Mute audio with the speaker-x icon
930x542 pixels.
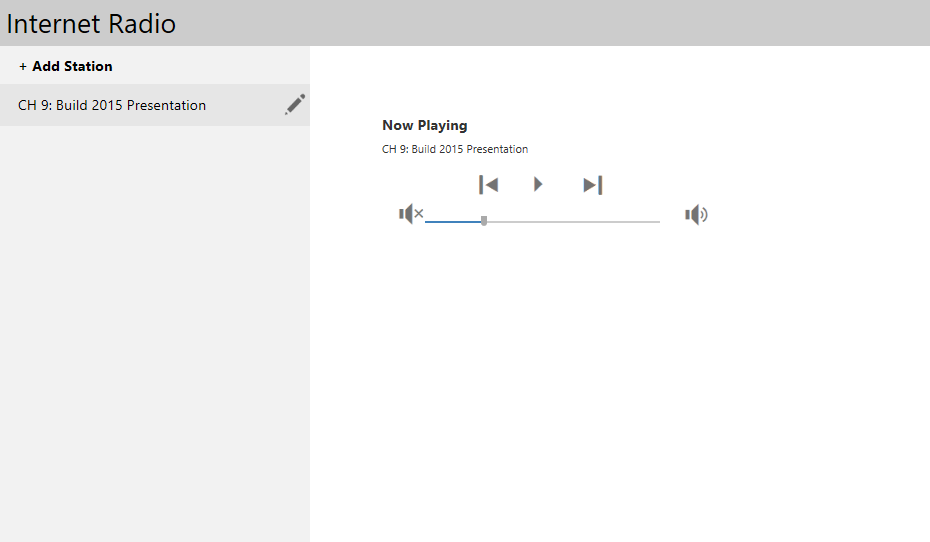tap(411, 213)
